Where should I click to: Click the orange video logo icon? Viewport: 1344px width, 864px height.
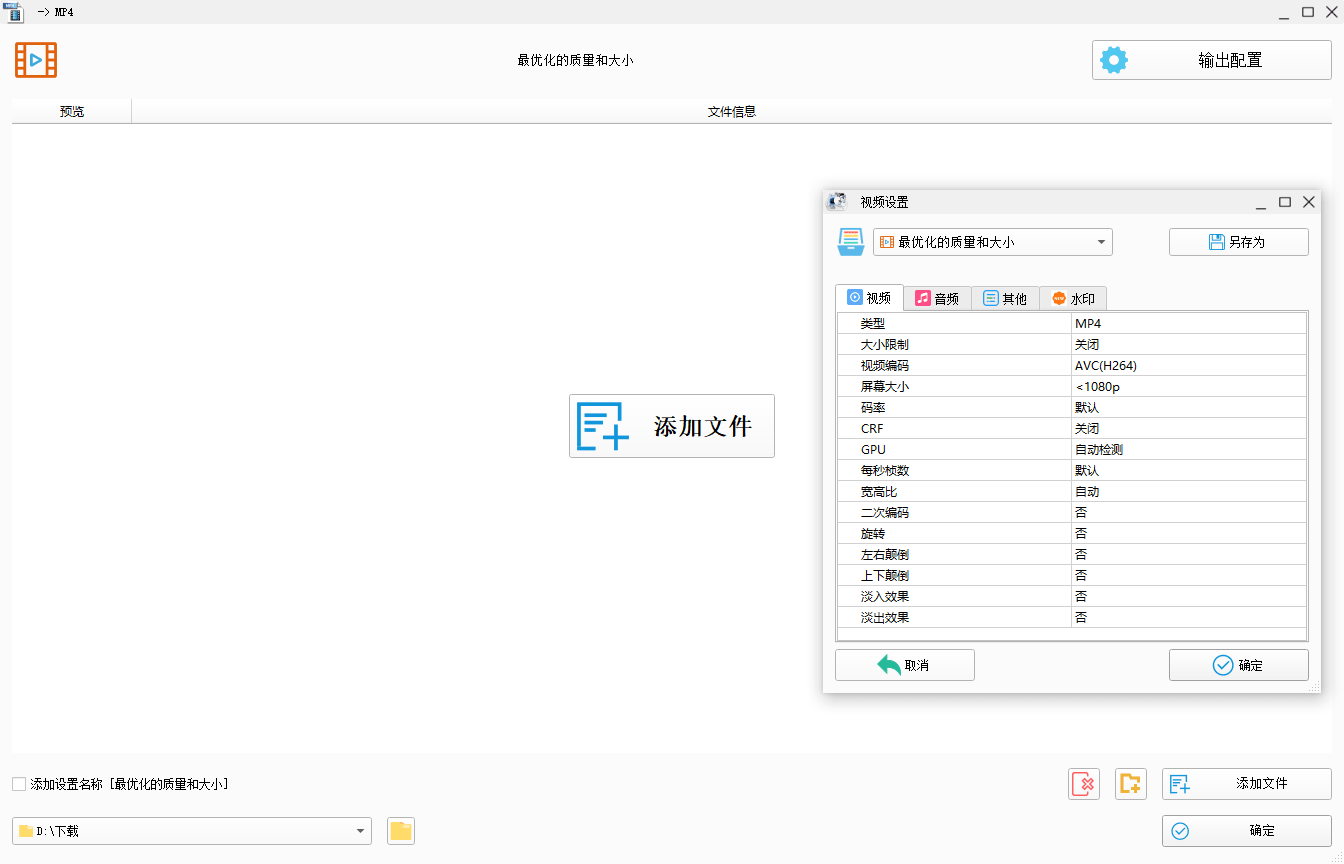(36, 60)
